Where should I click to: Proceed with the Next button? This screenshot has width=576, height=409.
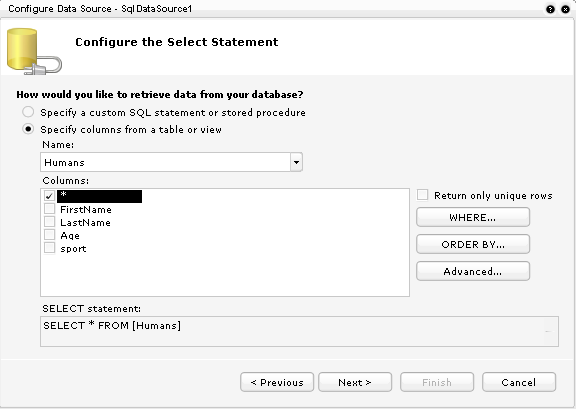(355, 382)
